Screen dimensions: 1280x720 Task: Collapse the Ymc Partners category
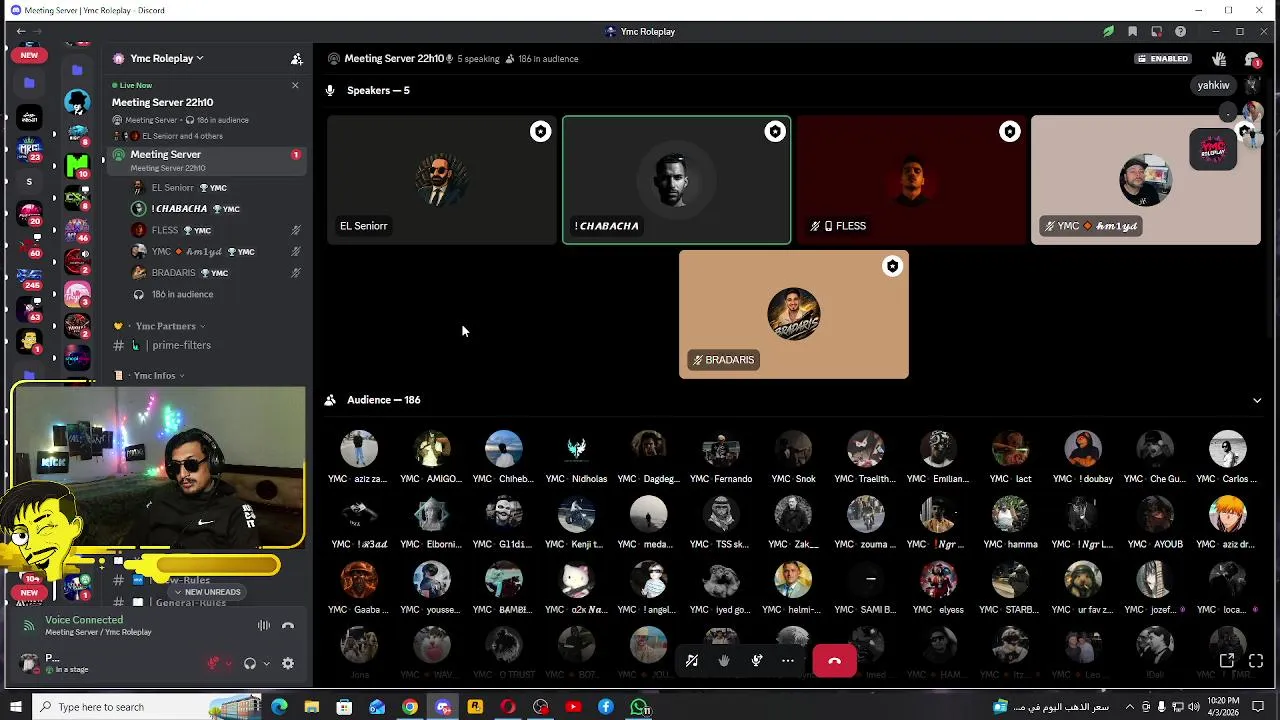[x=165, y=326]
